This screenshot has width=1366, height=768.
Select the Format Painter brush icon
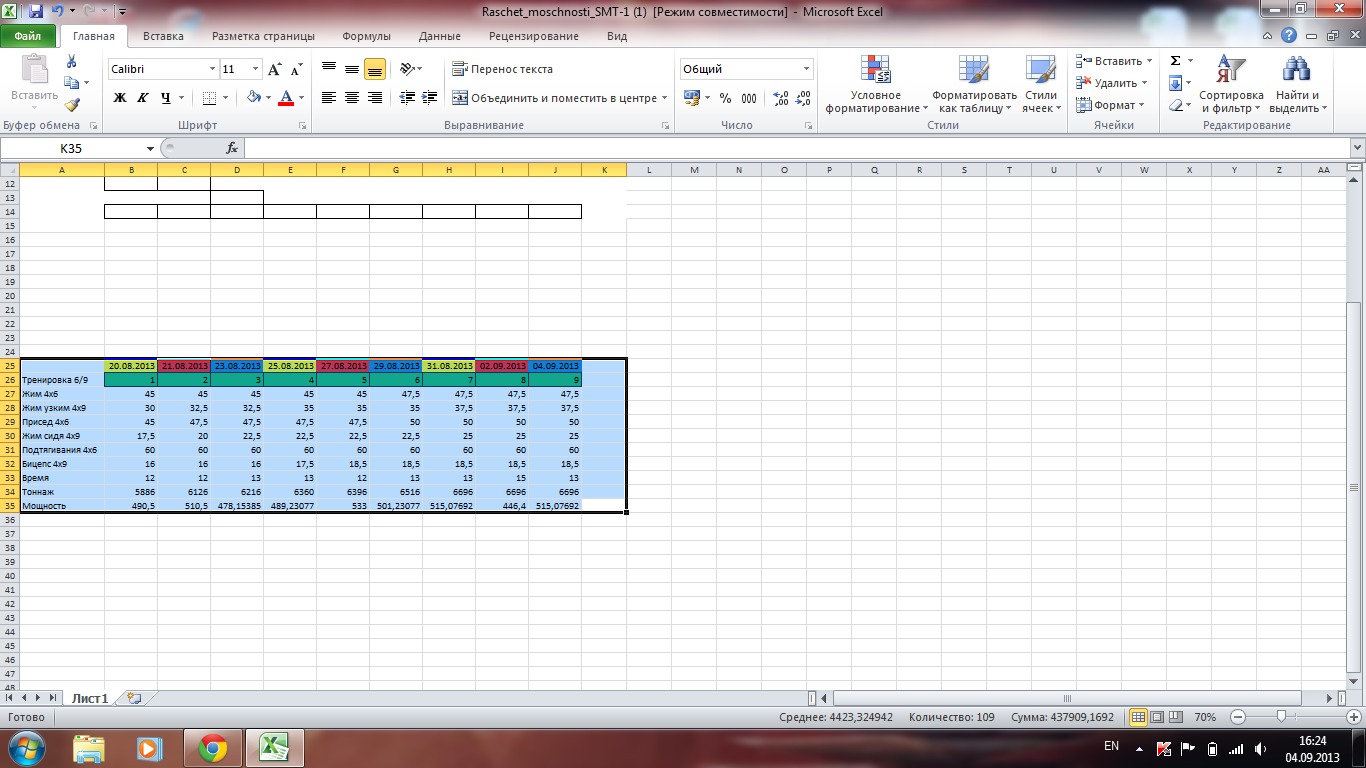click(x=71, y=105)
